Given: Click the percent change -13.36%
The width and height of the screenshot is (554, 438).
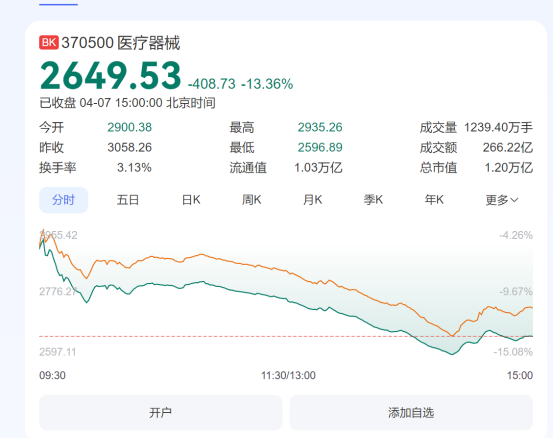Looking at the screenshot, I should (267, 84).
